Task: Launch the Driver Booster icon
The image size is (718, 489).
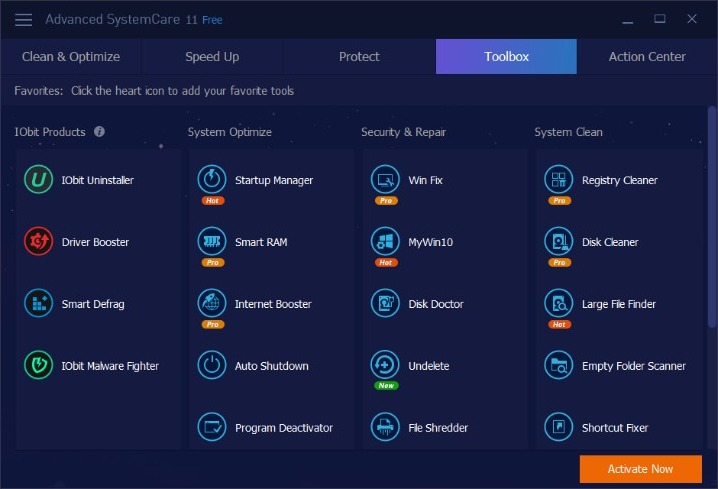Action: pos(38,242)
